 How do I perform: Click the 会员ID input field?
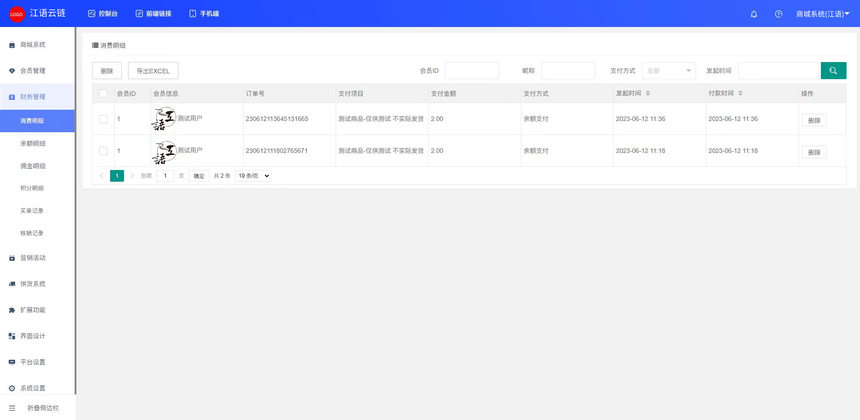click(471, 71)
